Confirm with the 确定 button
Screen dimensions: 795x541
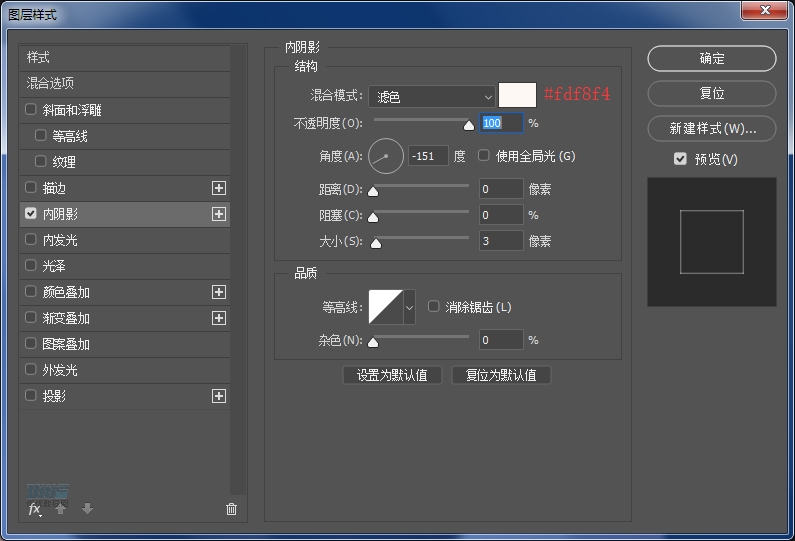712,59
